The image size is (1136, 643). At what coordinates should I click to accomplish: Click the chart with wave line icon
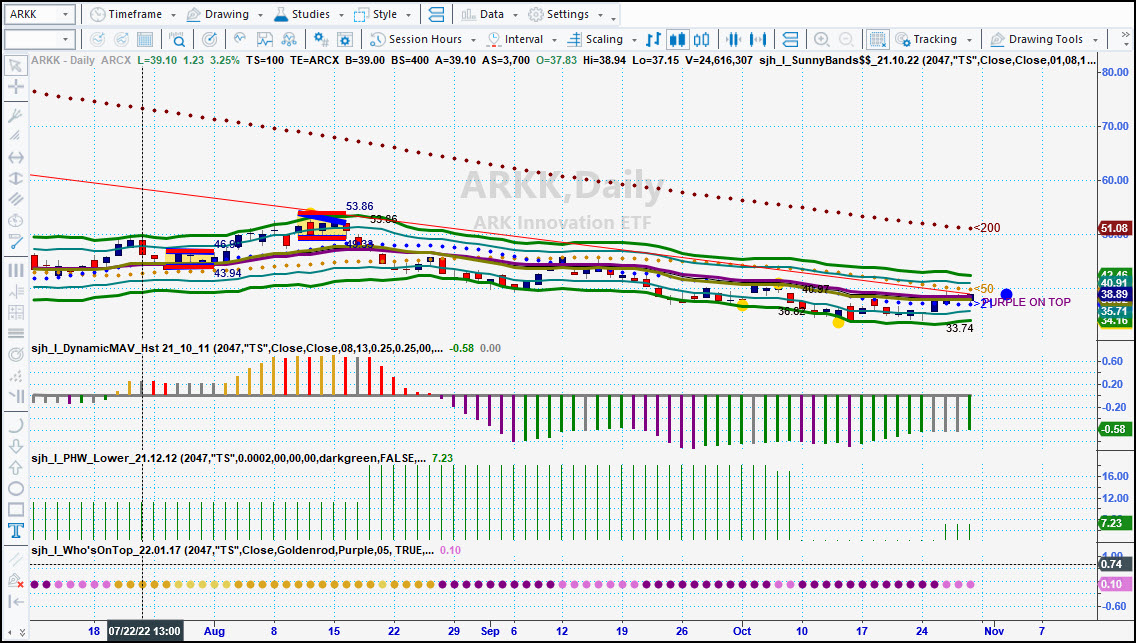(x=264, y=39)
